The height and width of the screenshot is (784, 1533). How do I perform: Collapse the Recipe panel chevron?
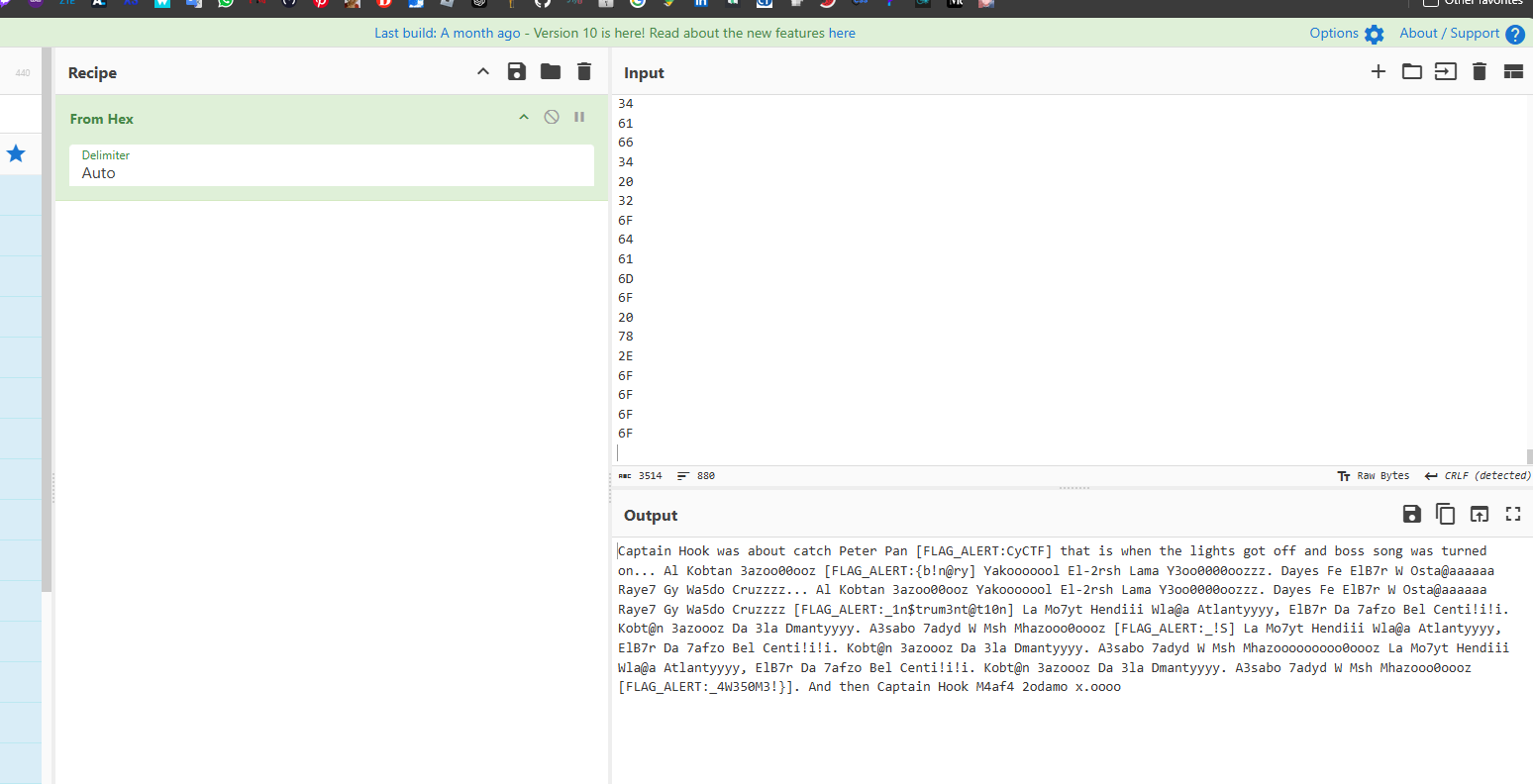tap(483, 71)
